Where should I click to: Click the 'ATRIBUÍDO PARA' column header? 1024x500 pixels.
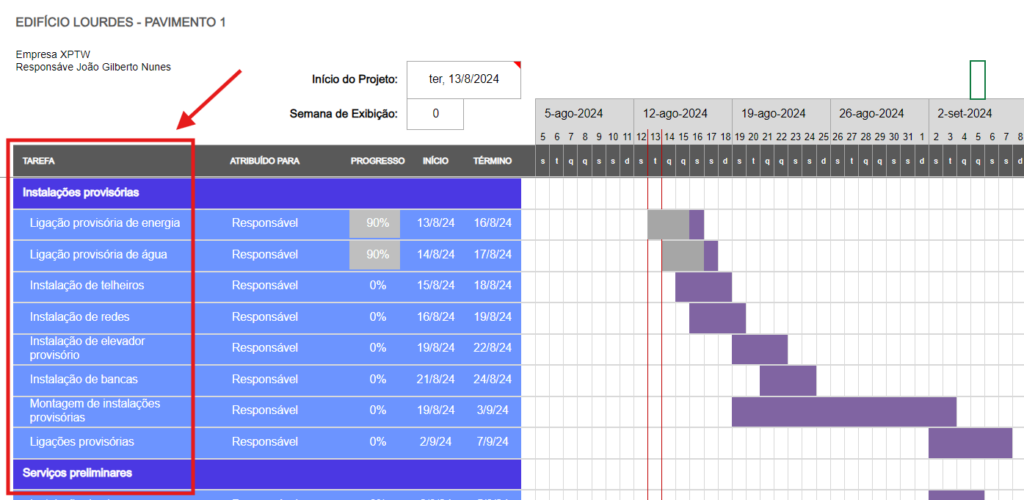pyautogui.click(x=264, y=161)
